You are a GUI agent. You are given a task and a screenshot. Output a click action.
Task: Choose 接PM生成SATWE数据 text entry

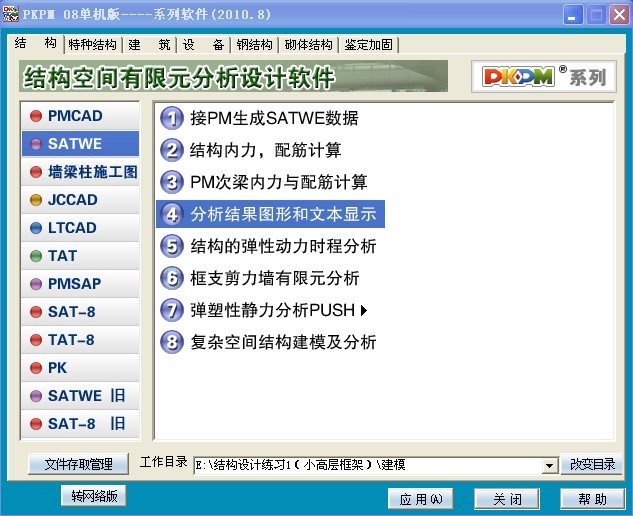[275, 118]
